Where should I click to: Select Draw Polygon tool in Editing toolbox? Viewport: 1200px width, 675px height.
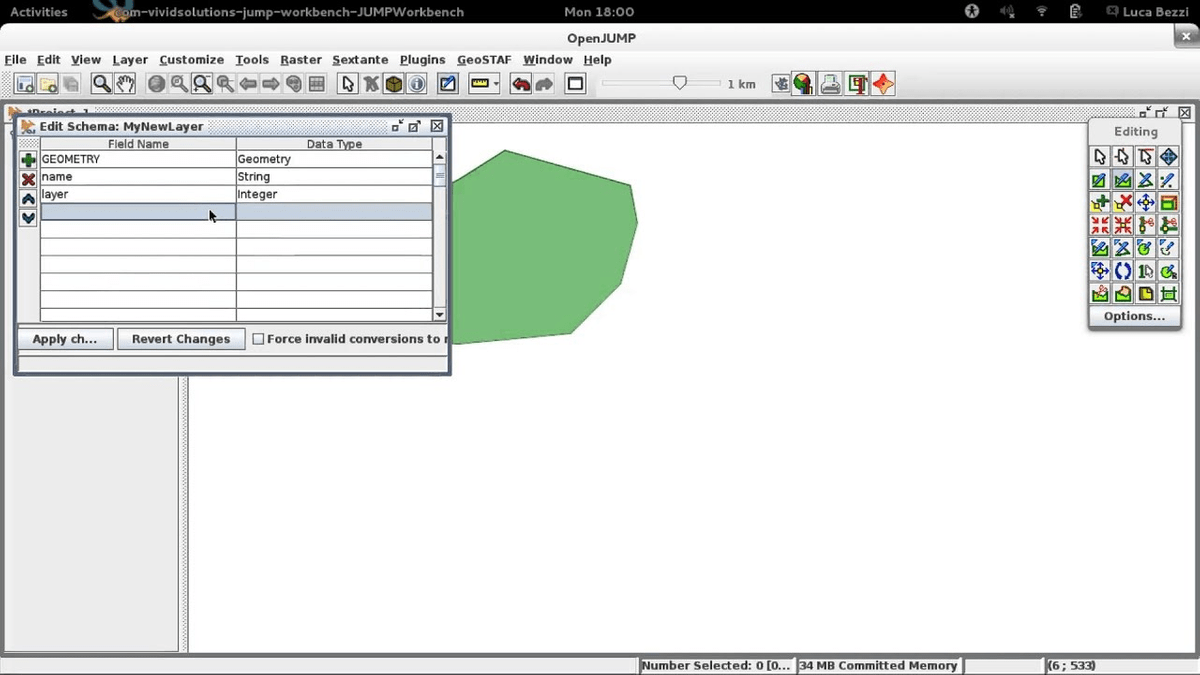pyautogui.click(x=1123, y=180)
